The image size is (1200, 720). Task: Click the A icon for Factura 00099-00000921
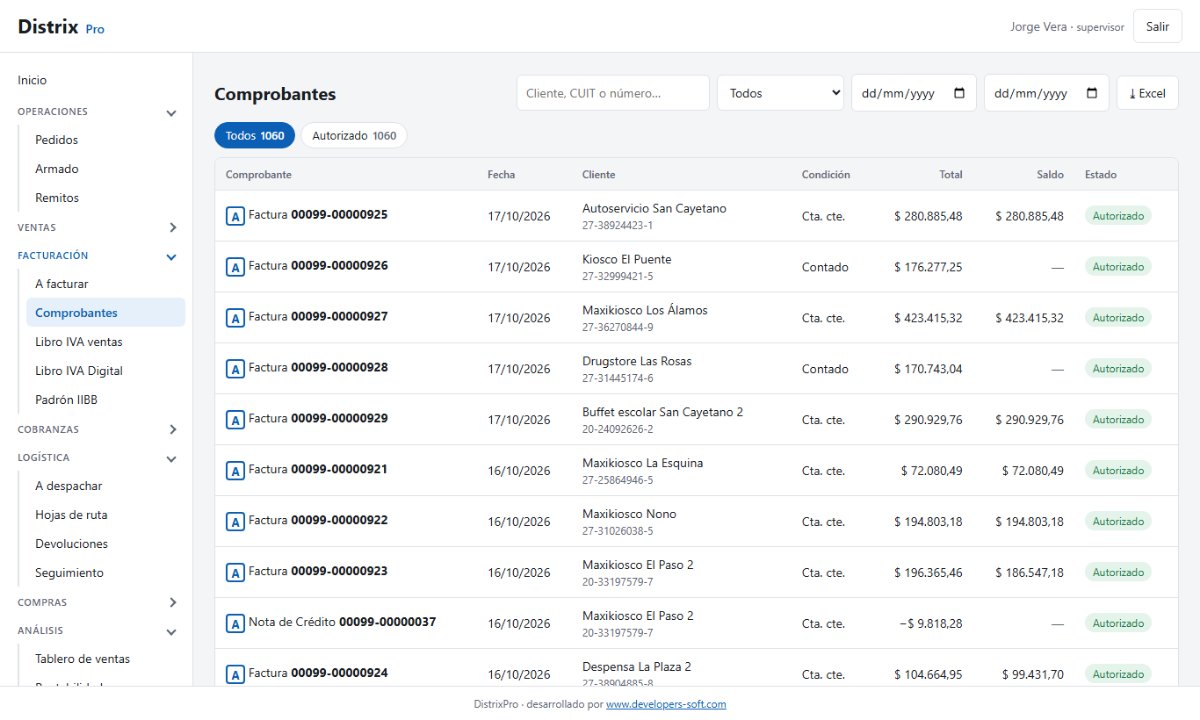pyautogui.click(x=235, y=471)
